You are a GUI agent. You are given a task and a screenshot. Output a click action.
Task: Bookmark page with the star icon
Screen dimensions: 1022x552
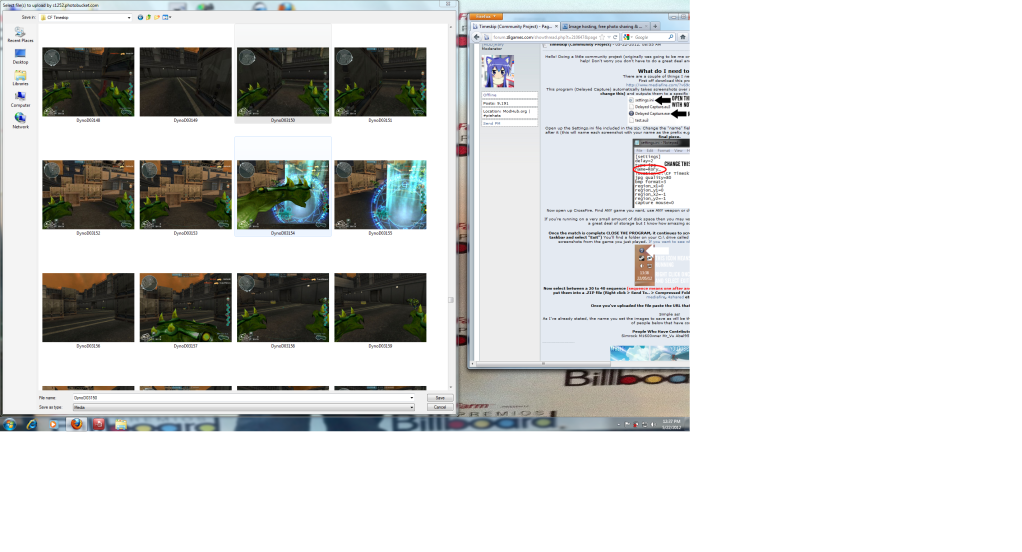click(602, 37)
